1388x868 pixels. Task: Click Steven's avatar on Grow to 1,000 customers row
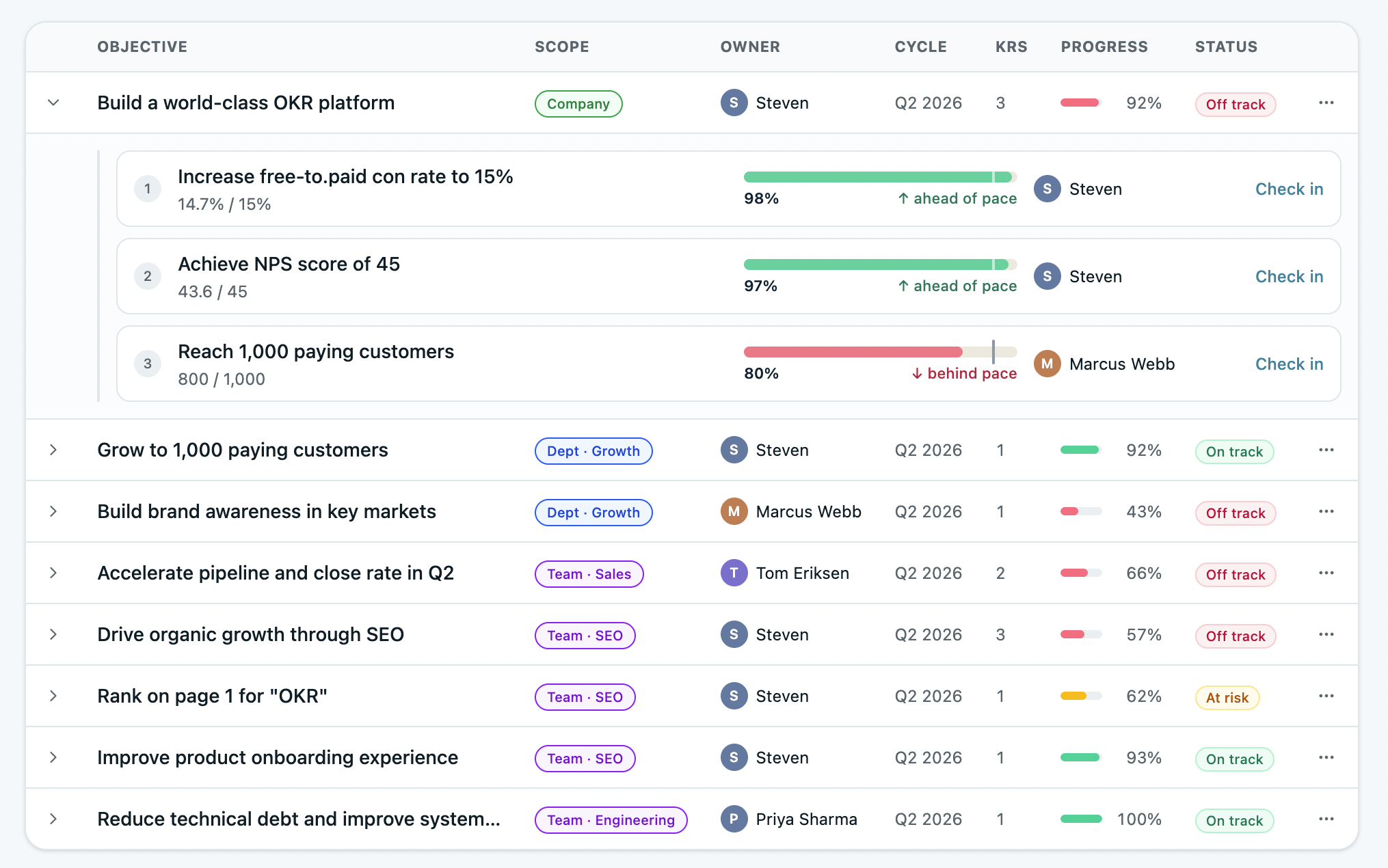click(734, 450)
